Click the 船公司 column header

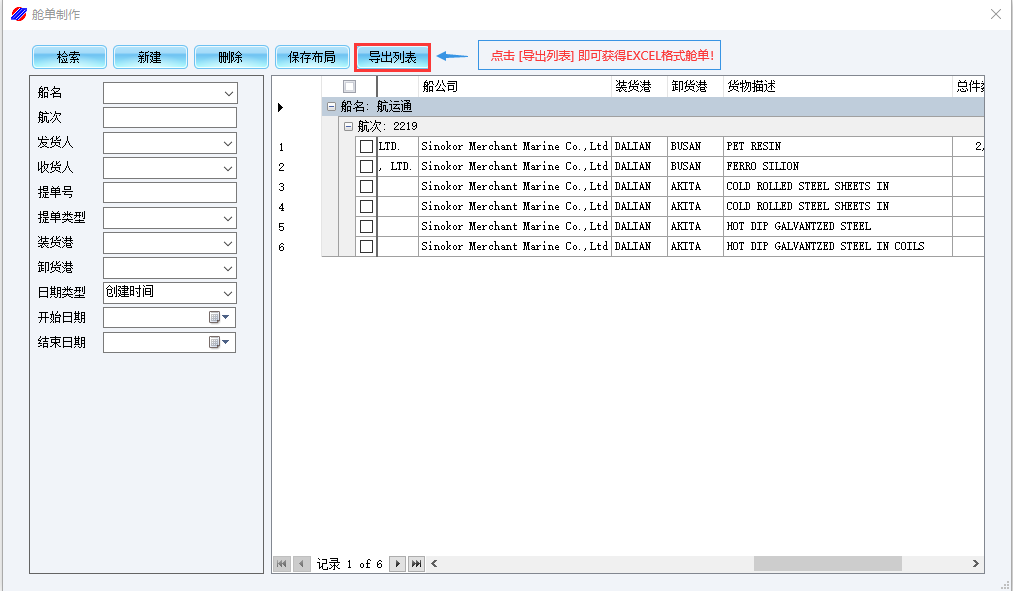coord(514,87)
